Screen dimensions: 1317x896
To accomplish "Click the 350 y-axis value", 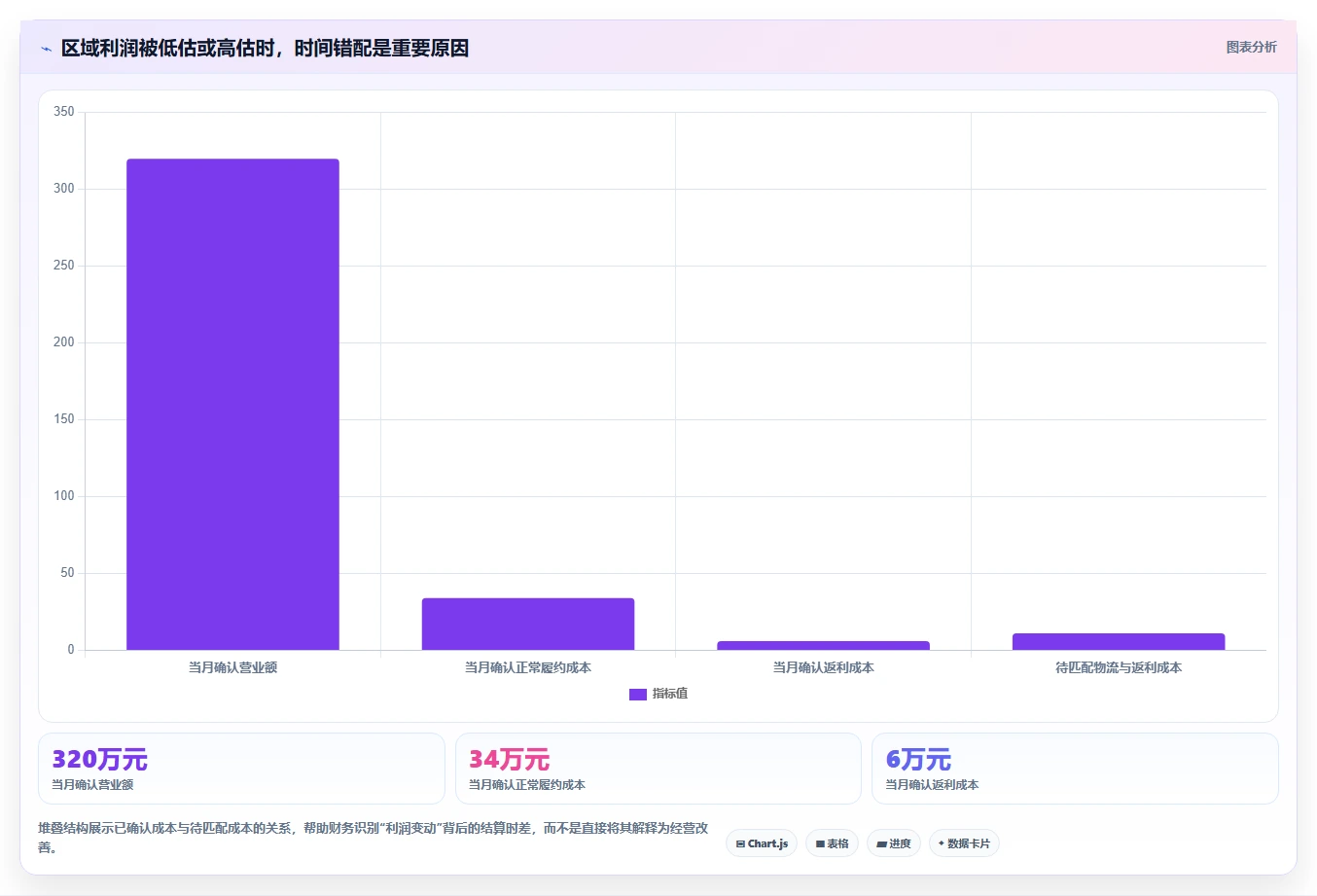I will tap(64, 112).
